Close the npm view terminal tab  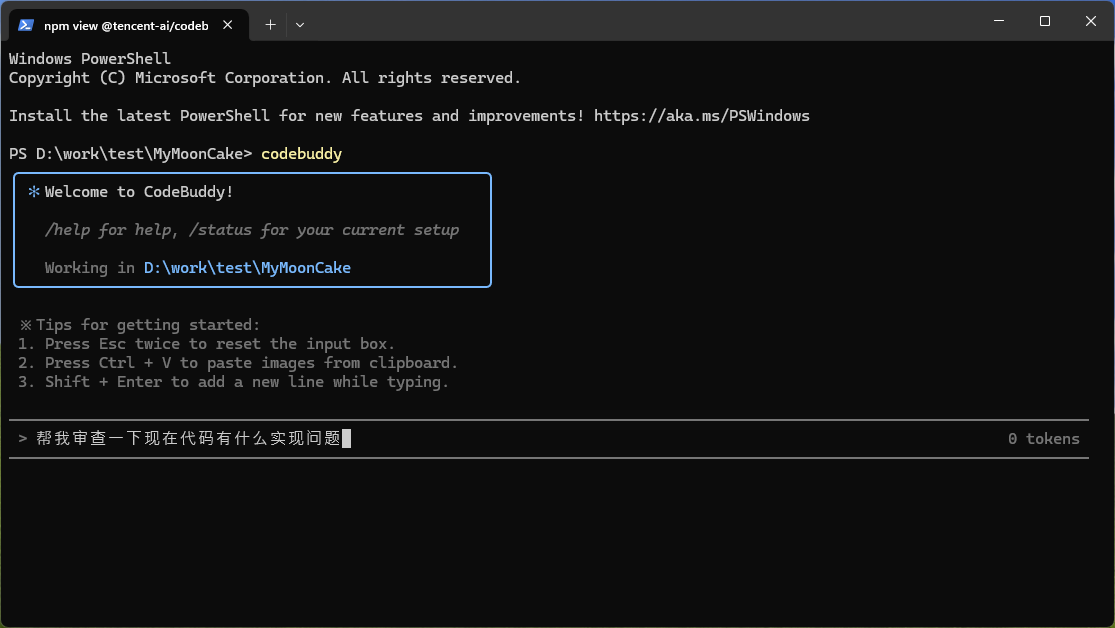click(x=231, y=25)
